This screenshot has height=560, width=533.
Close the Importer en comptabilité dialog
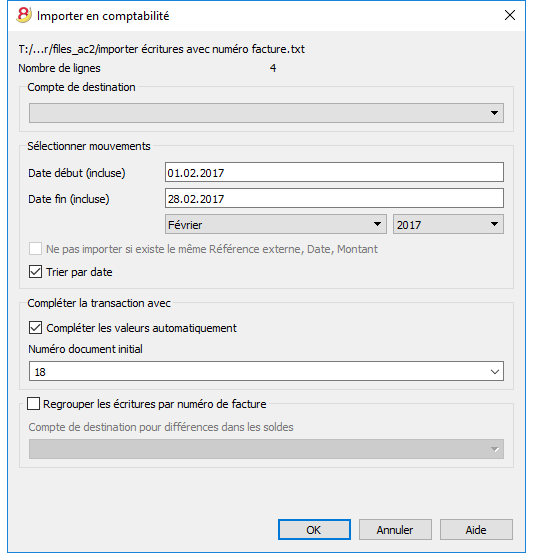coord(510,15)
